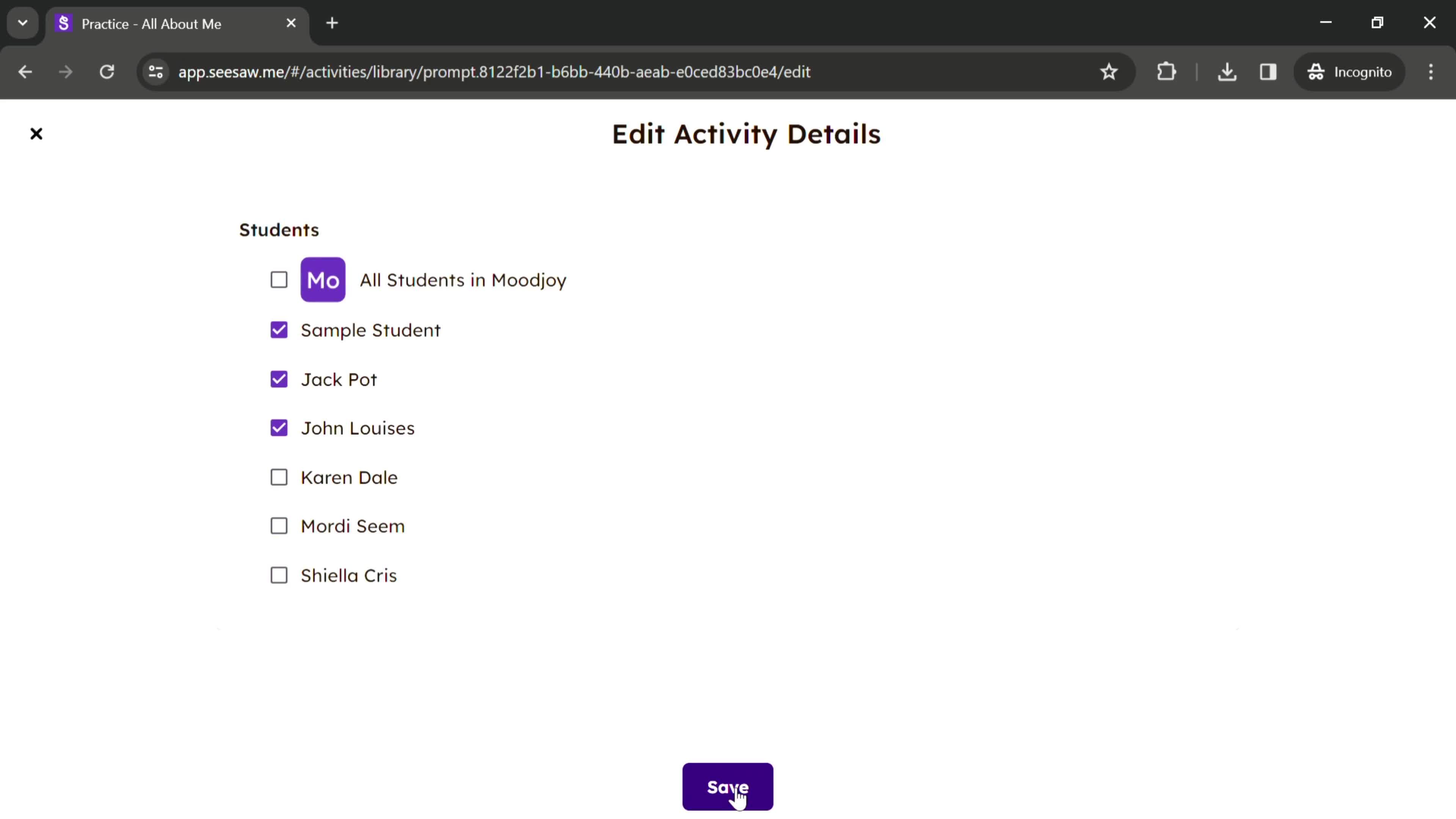The width and height of the screenshot is (1456, 819).
Task: Disable John Louises checkbox
Action: pyautogui.click(x=279, y=428)
